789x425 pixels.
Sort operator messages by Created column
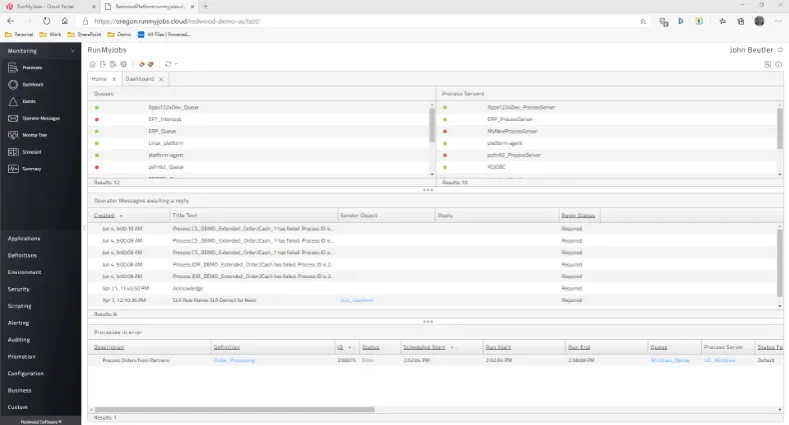[104, 215]
